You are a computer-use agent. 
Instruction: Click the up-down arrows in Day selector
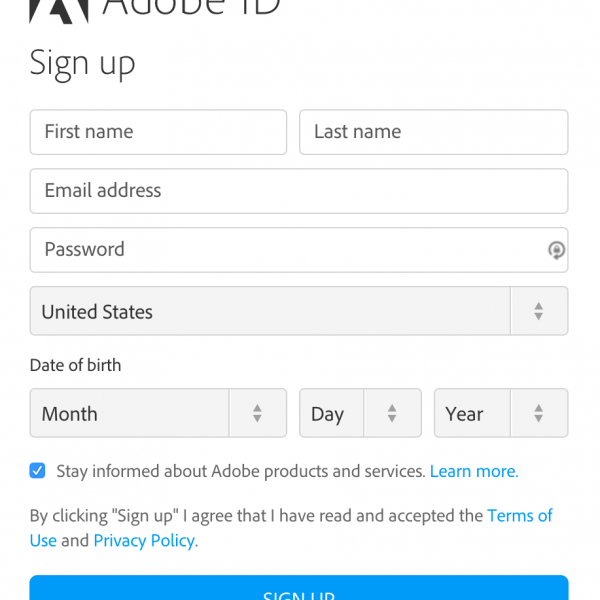(392, 413)
